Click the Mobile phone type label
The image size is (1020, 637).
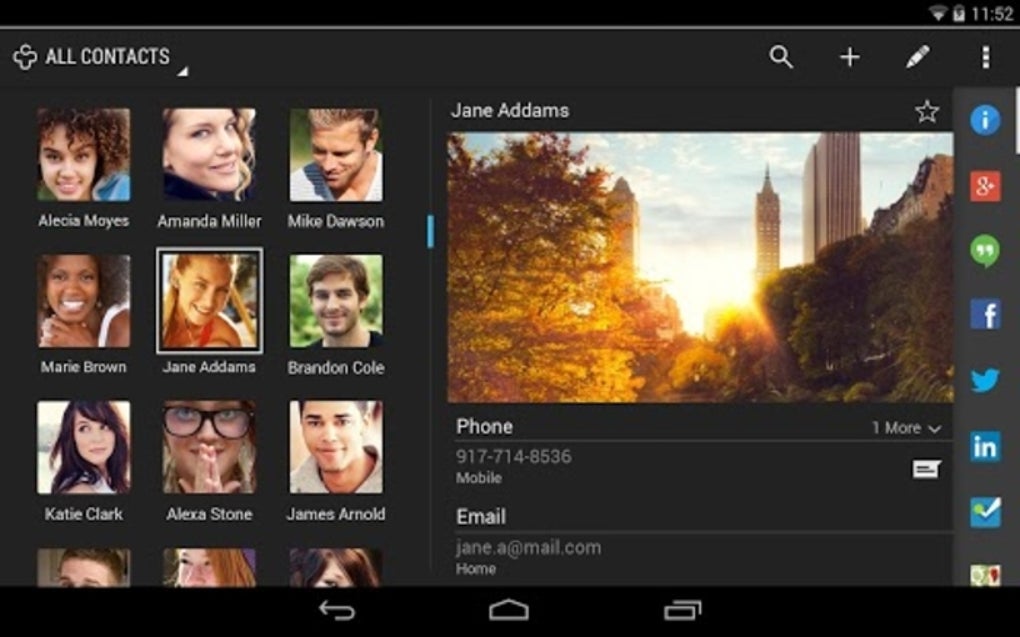point(479,478)
